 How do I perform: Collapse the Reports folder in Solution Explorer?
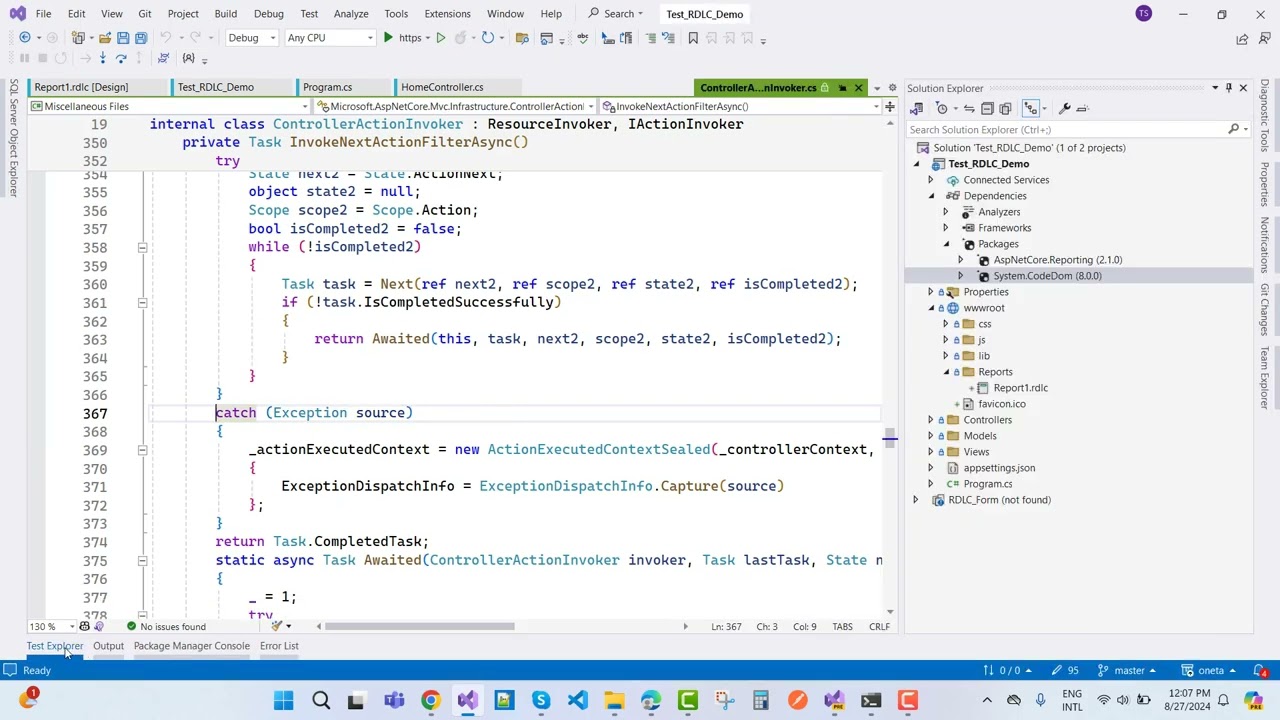tap(946, 372)
